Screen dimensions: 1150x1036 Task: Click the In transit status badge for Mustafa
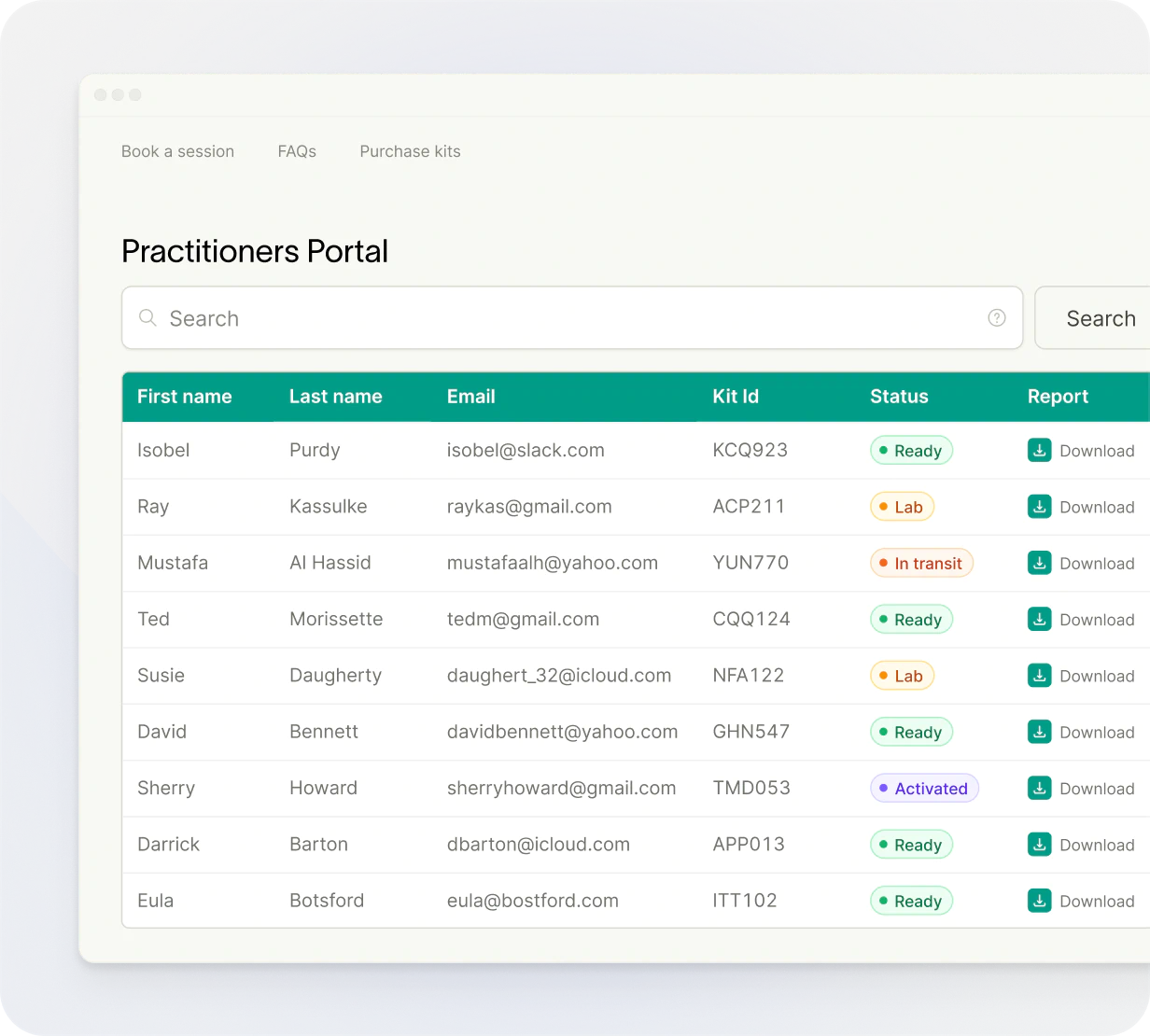[921, 563]
